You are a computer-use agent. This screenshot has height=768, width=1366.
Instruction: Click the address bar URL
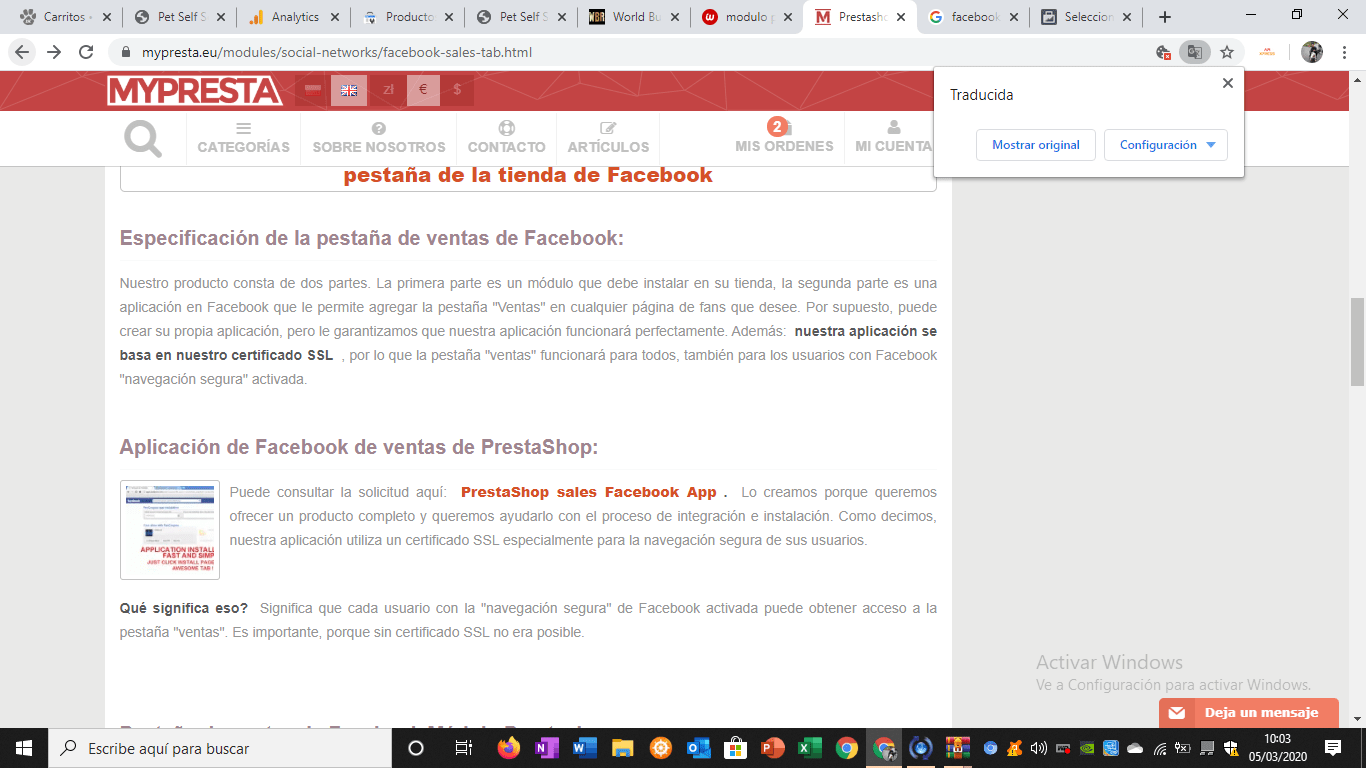[x=337, y=52]
